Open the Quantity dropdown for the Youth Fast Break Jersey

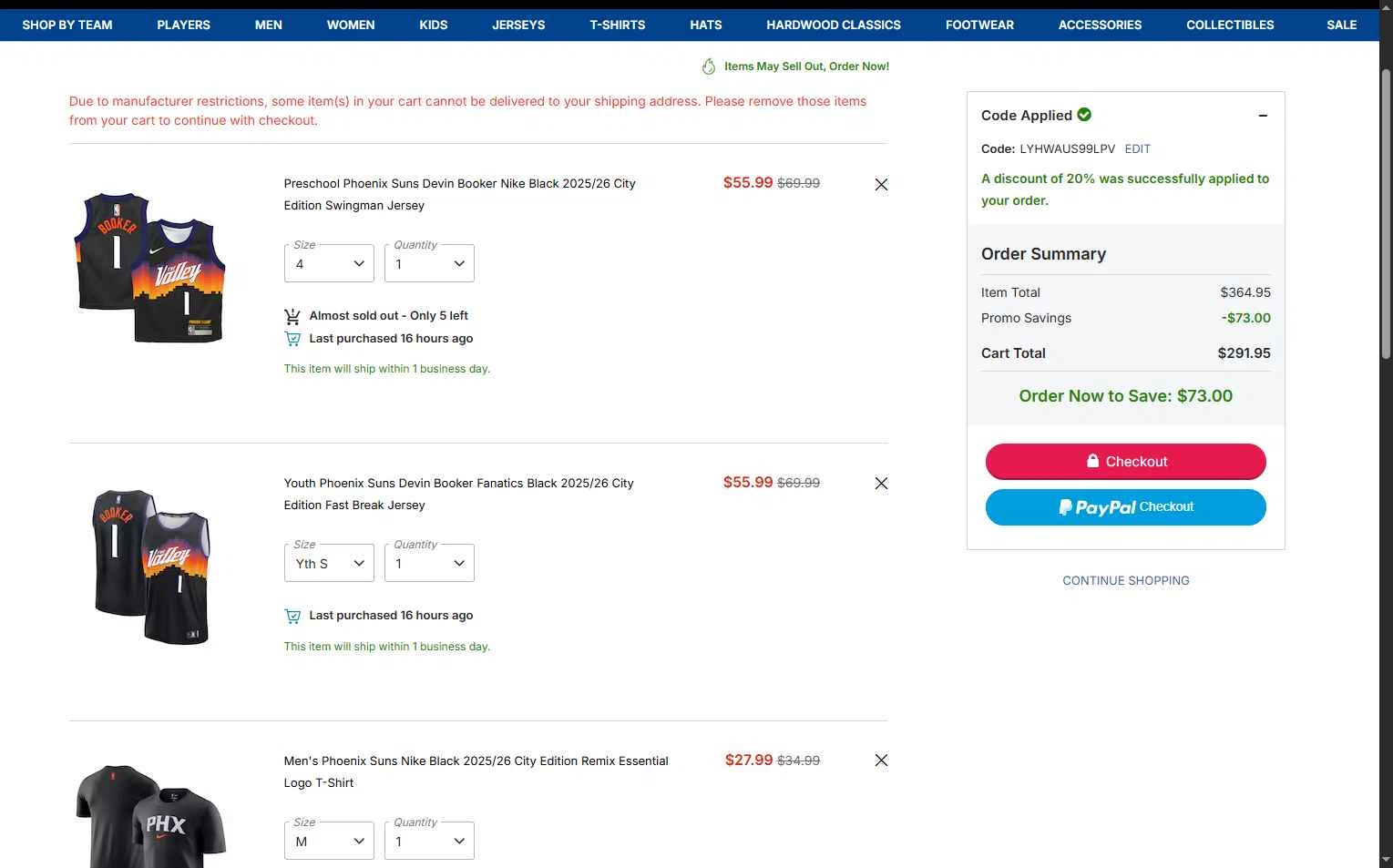(x=429, y=563)
